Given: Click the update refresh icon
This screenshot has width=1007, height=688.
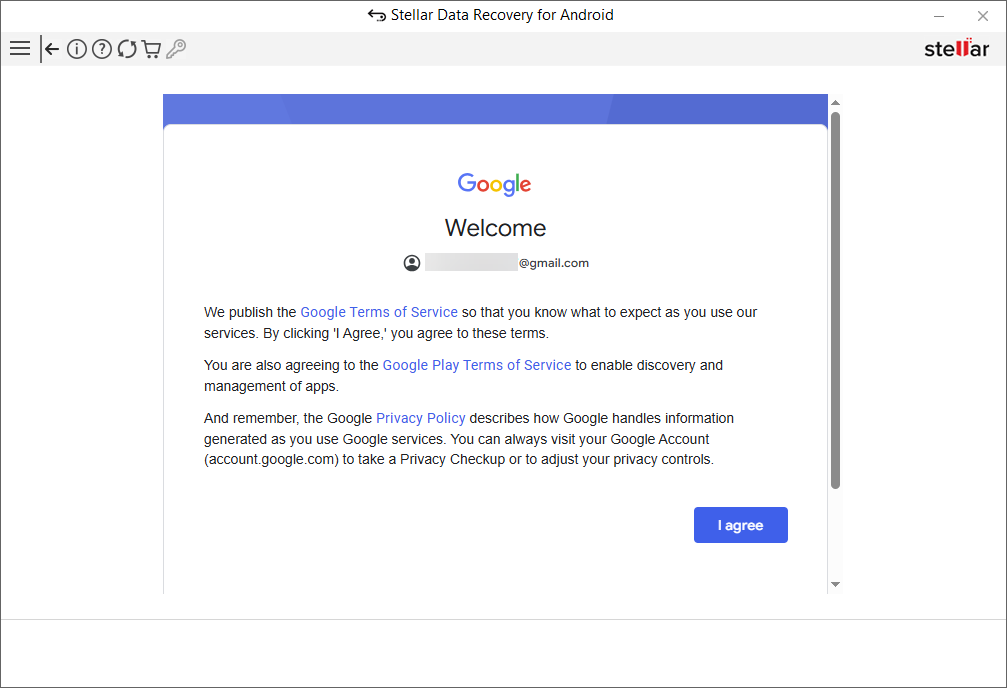Looking at the screenshot, I should [127, 49].
